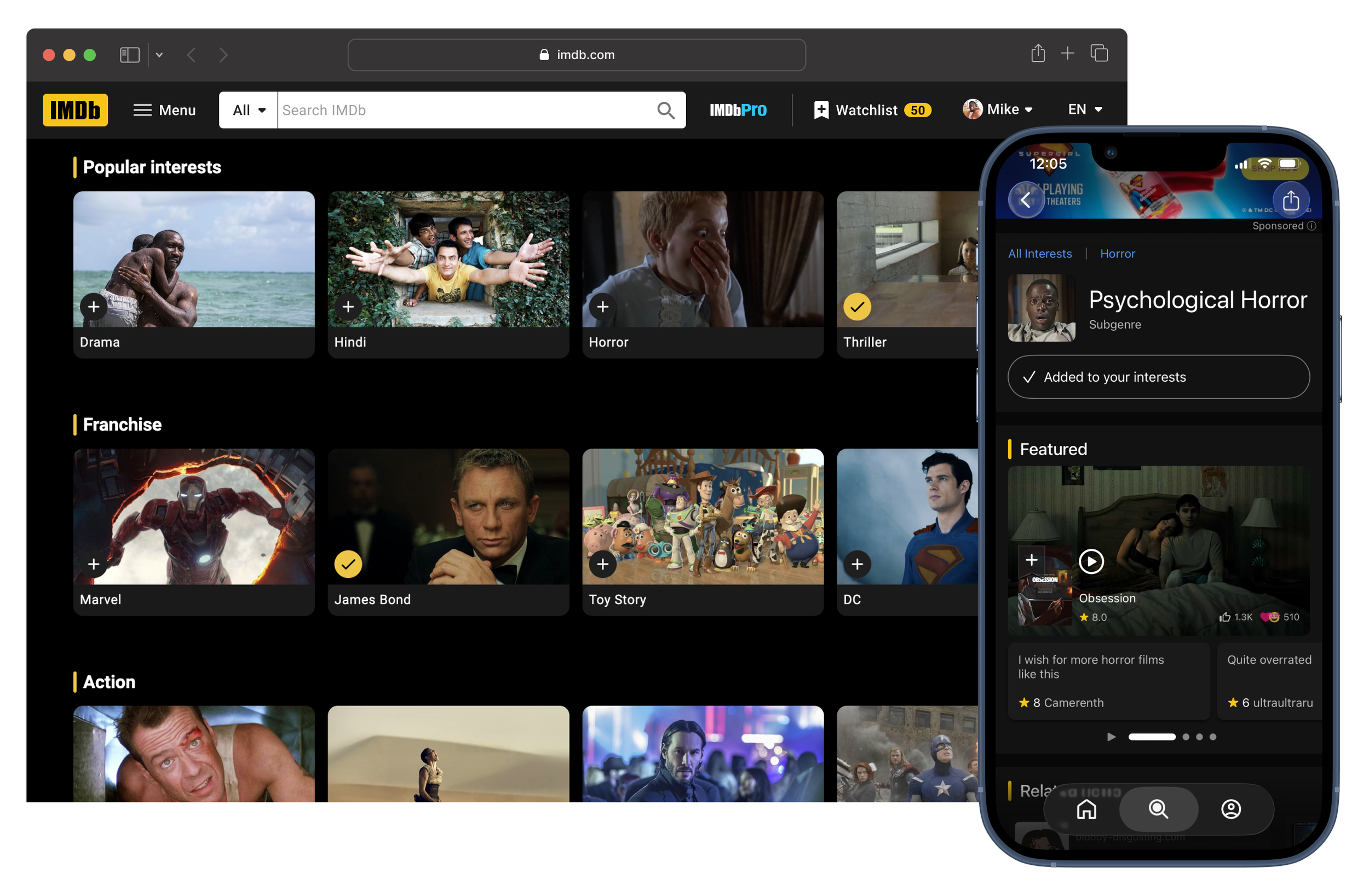Image resolution: width=1369 pixels, height=896 pixels.
Task: Add DC to your interests
Action: point(857,564)
